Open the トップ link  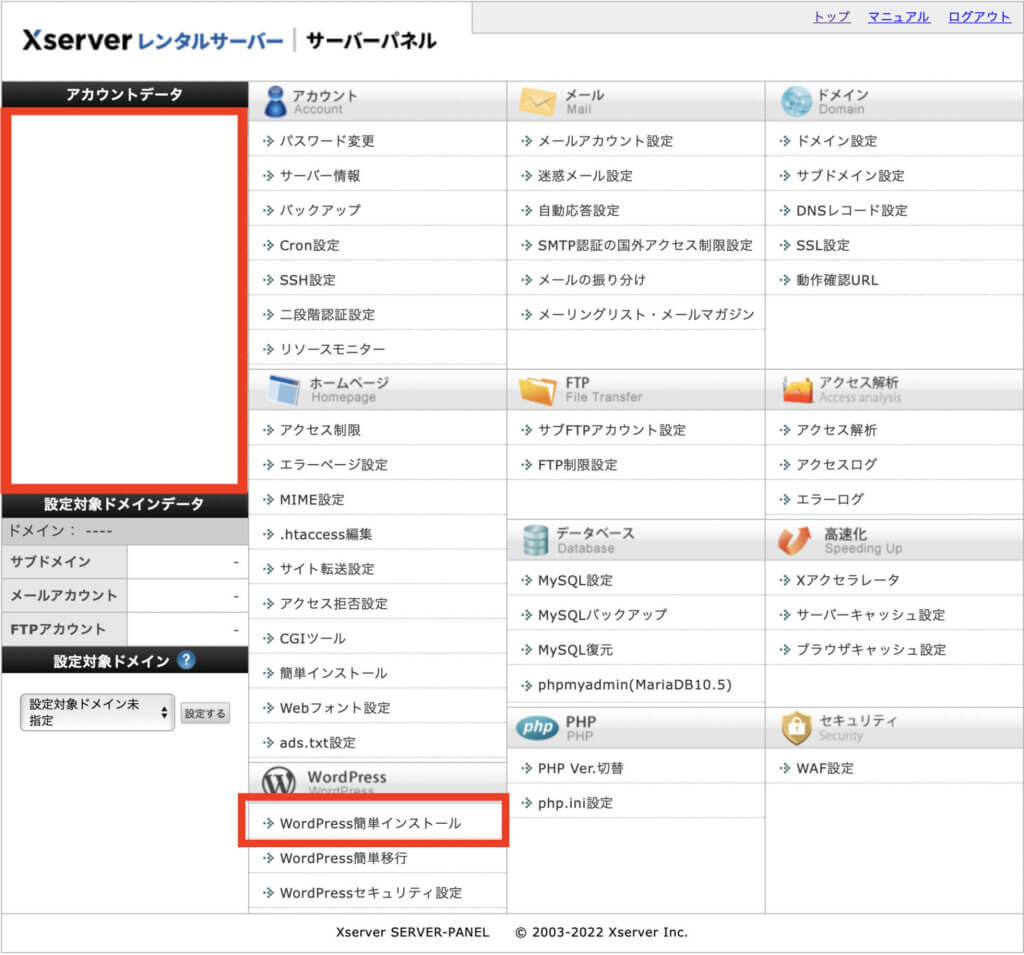coord(831,17)
